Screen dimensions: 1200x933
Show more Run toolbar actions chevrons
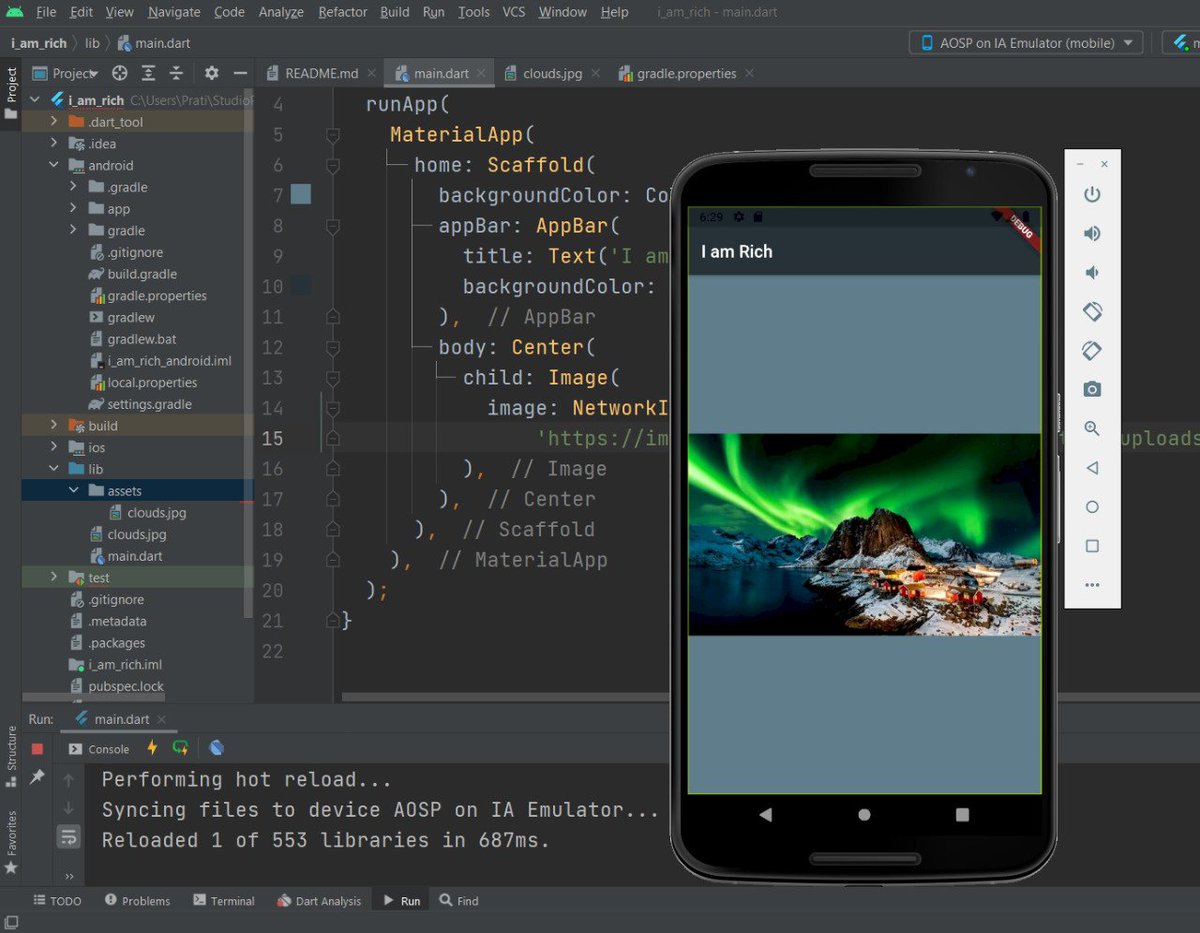coord(68,877)
